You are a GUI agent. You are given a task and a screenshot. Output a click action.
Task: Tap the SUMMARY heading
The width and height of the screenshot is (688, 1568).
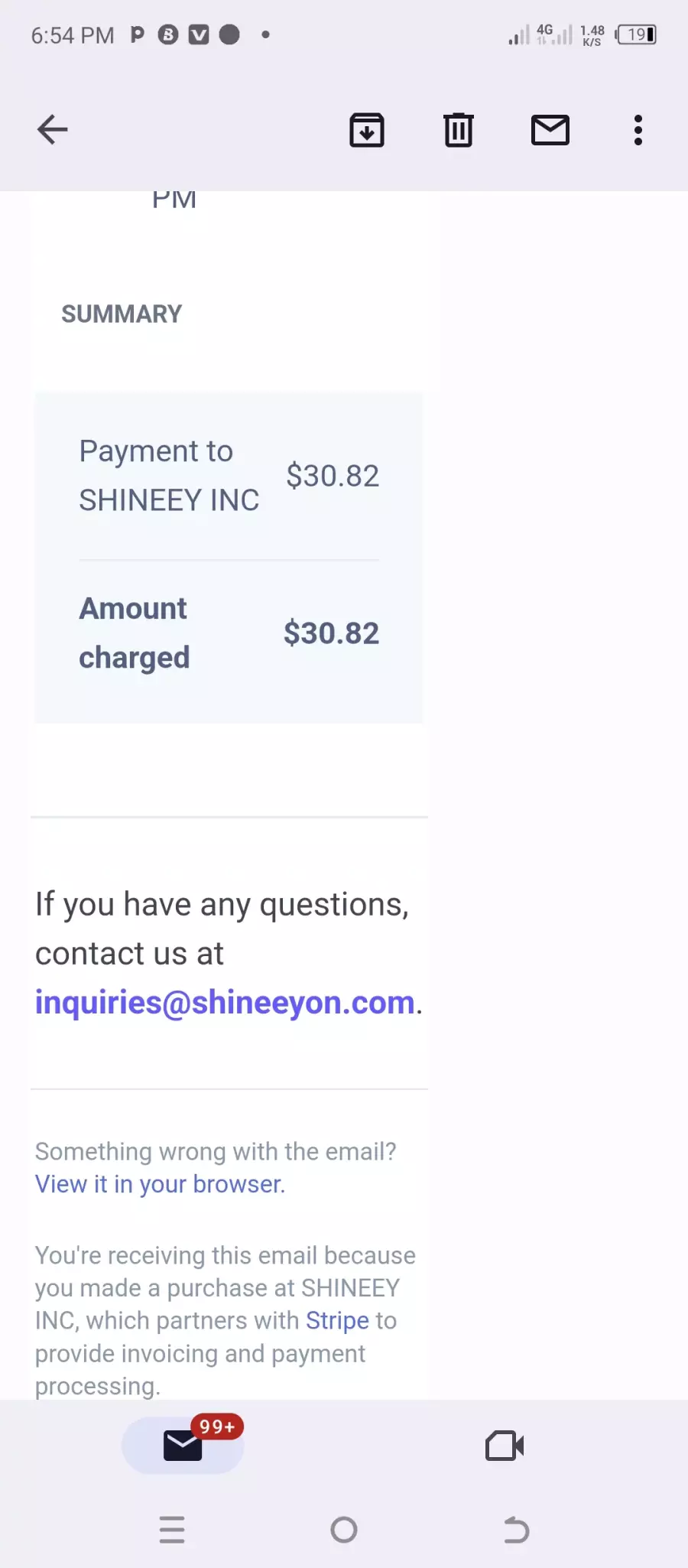tap(122, 314)
